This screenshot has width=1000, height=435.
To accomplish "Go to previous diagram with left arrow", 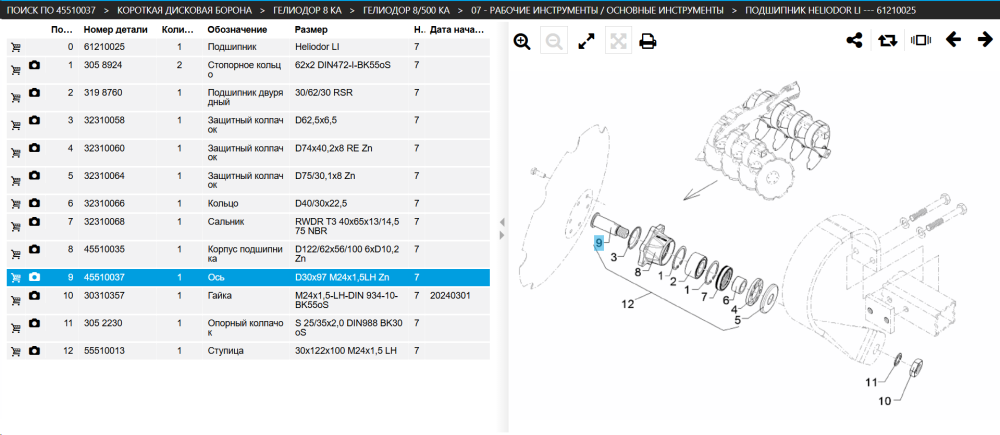I will click(x=953, y=40).
